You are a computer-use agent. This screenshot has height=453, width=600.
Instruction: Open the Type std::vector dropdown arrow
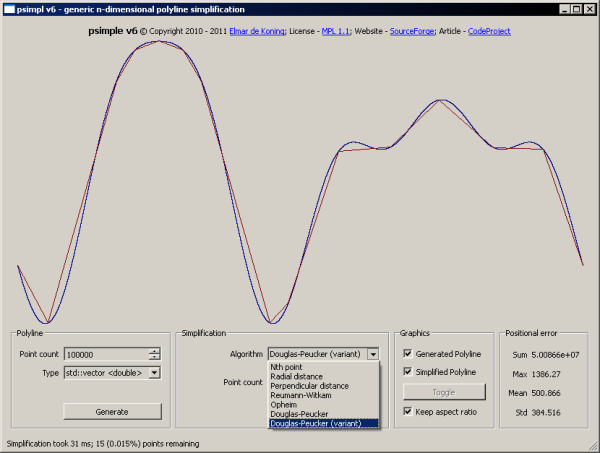pyautogui.click(x=154, y=373)
